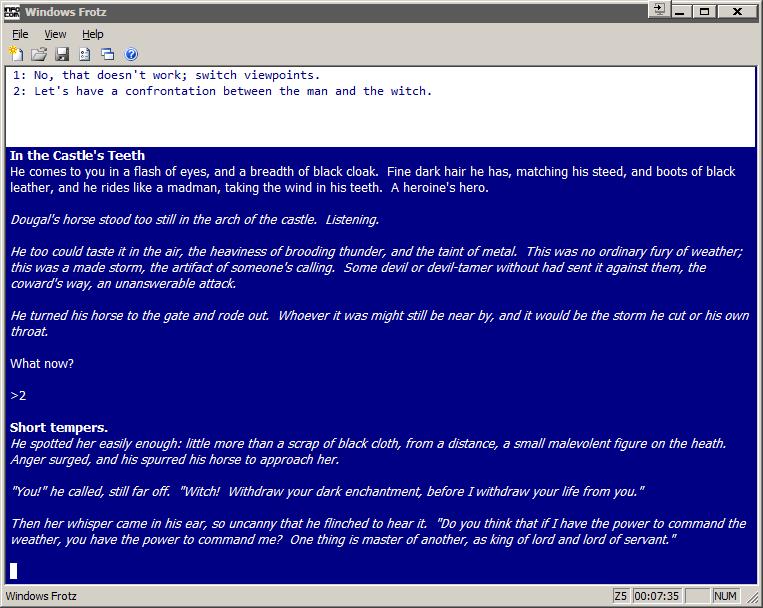Image resolution: width=763 pixels, height=608 pixels.
Task: Click the Z5 status bar indicator
Action: click(620, 596)
